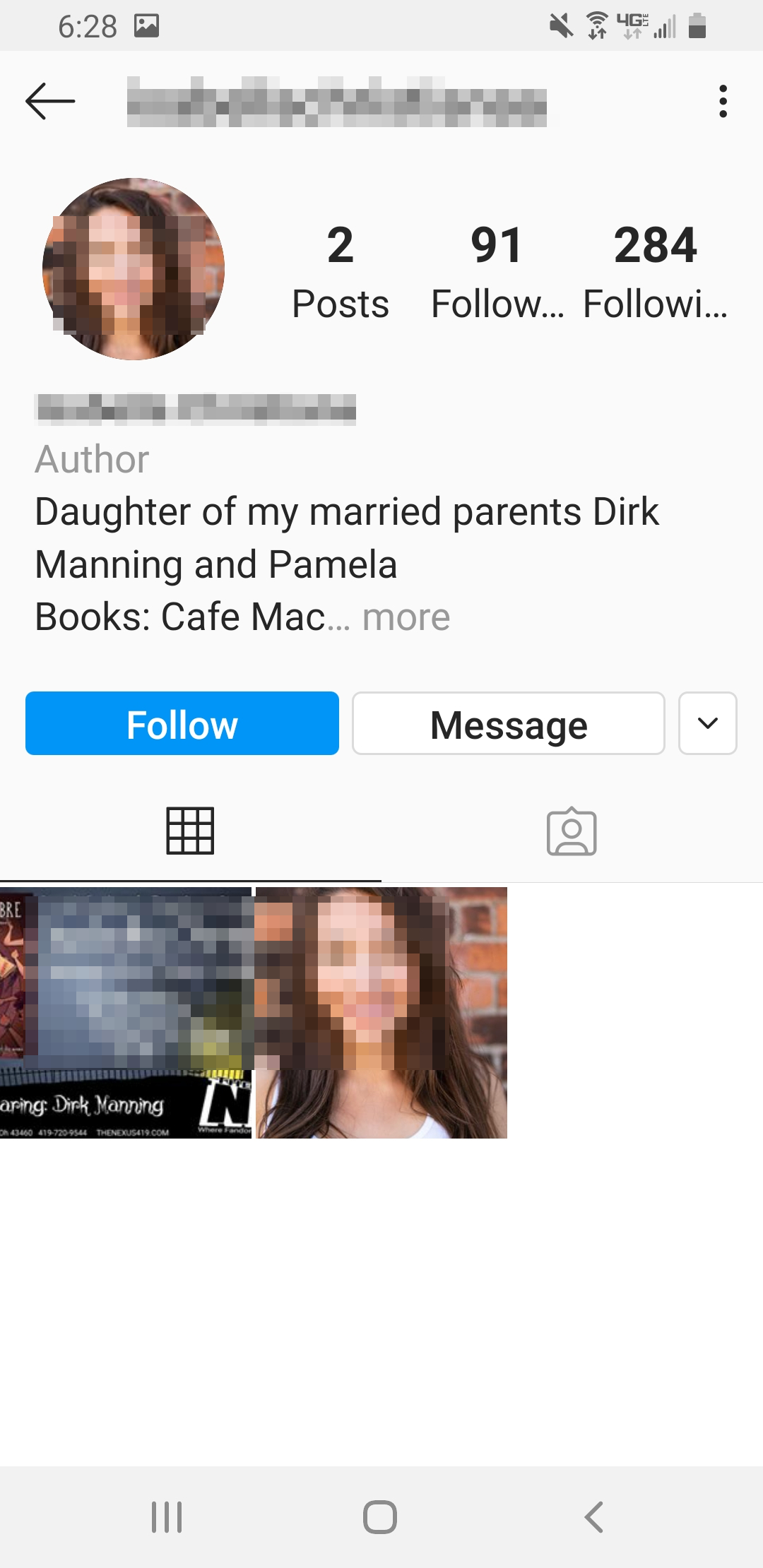Open the circular profile picture

click(x=134, y=269)
